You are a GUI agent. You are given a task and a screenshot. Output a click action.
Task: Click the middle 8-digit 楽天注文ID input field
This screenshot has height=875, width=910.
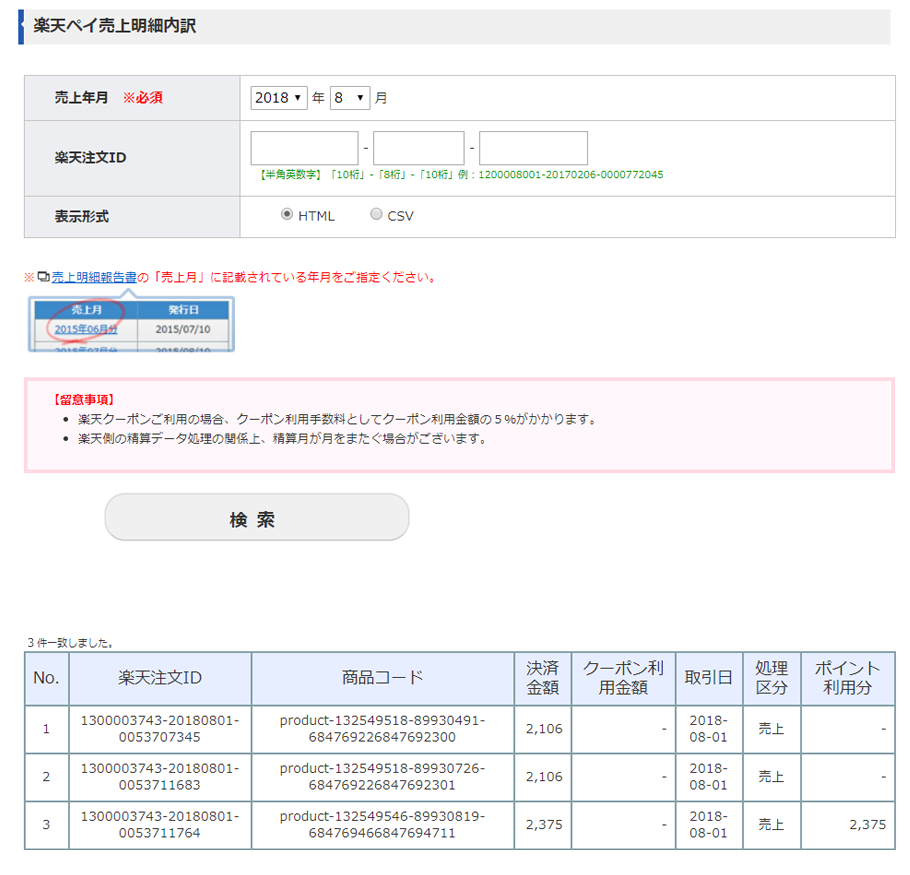click(418, 148)
